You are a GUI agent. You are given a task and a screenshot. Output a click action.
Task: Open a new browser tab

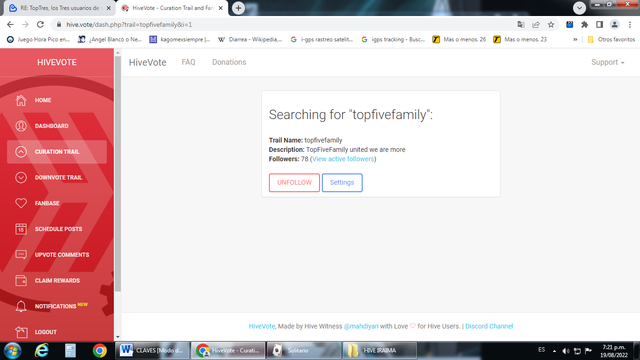coord(238,8)
